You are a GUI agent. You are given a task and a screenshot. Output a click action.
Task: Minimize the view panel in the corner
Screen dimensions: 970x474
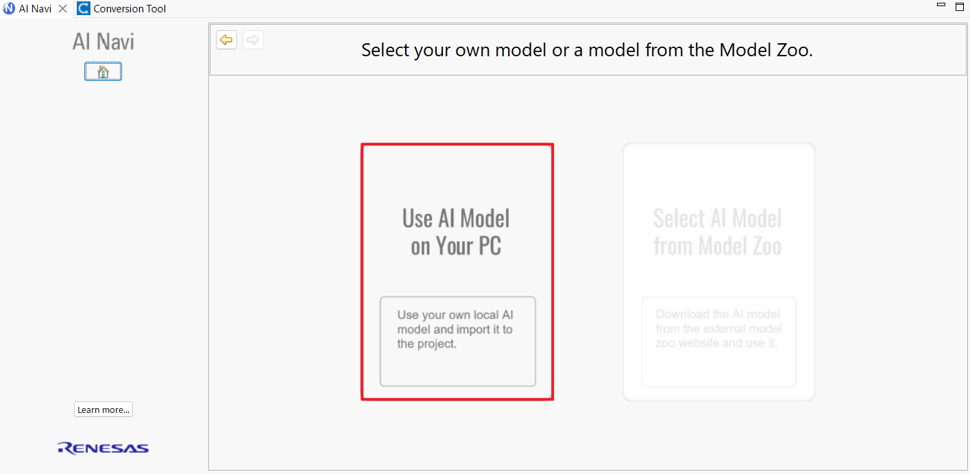[x=941, y=5]
